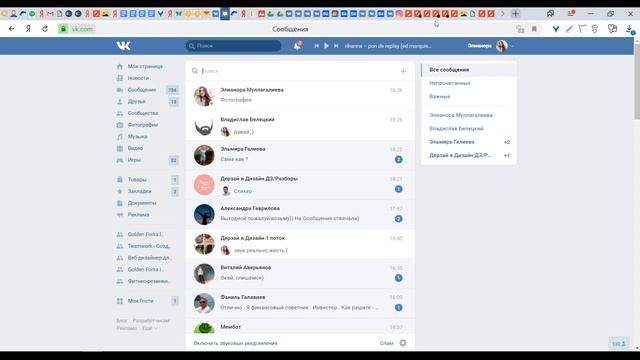Expand tab overflow chevron in tab strip

click(502, 13)
